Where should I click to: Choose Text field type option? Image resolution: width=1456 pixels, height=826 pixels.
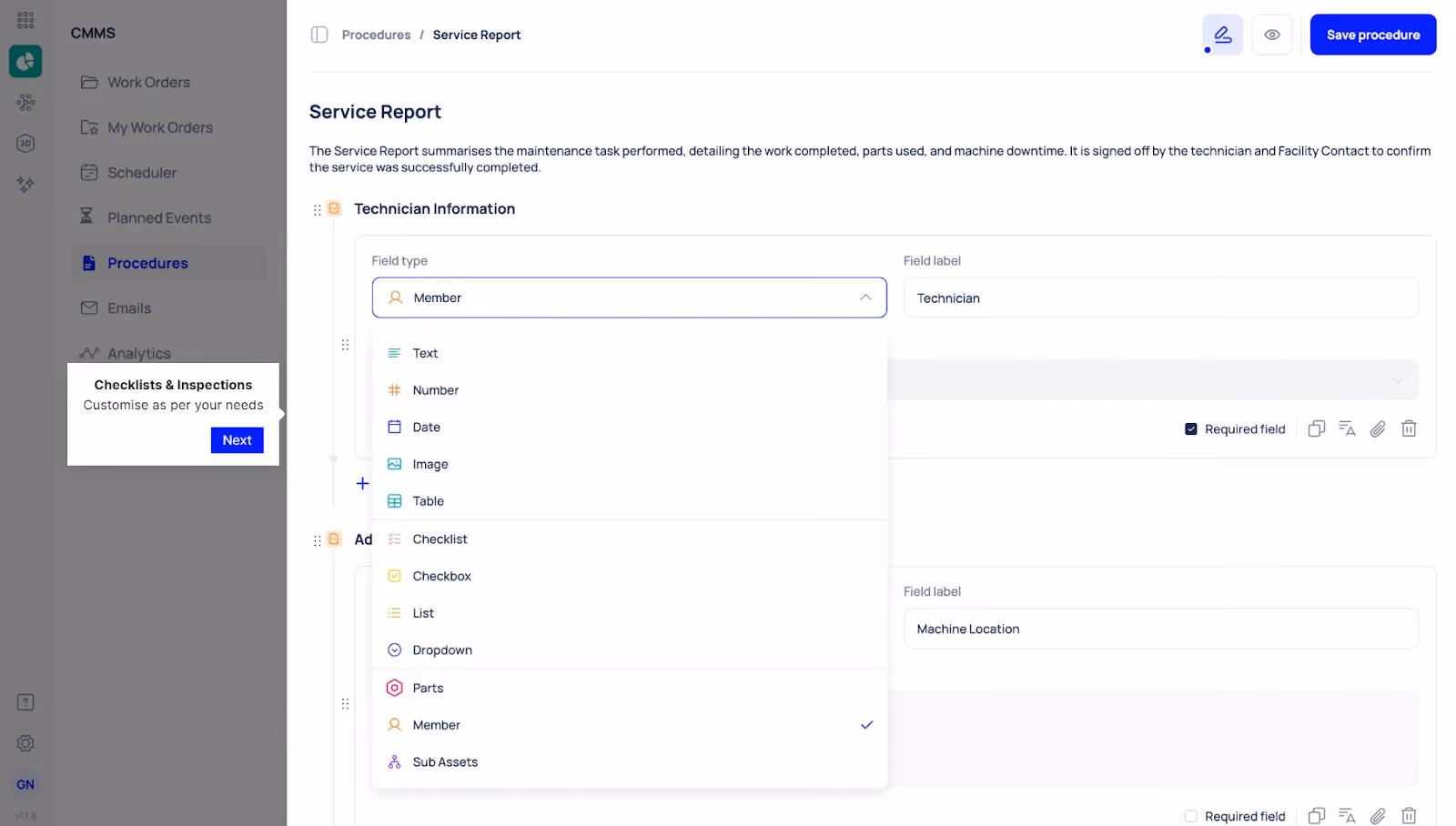coord(630,353)
